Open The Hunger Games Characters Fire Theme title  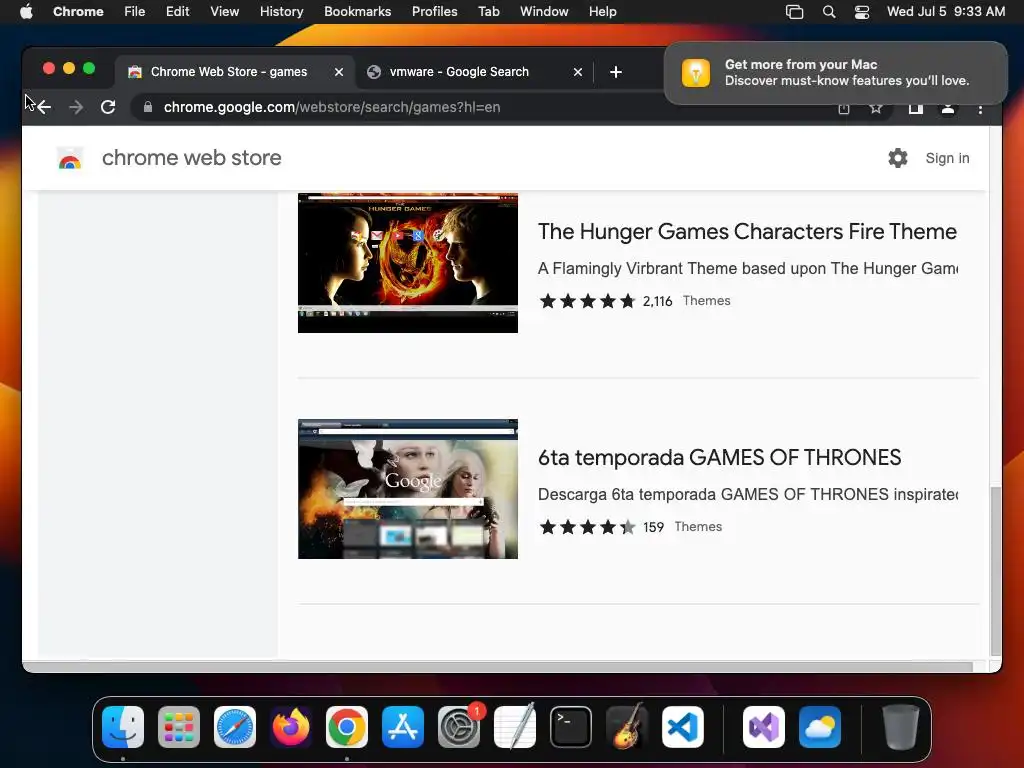tap(747, 232)
